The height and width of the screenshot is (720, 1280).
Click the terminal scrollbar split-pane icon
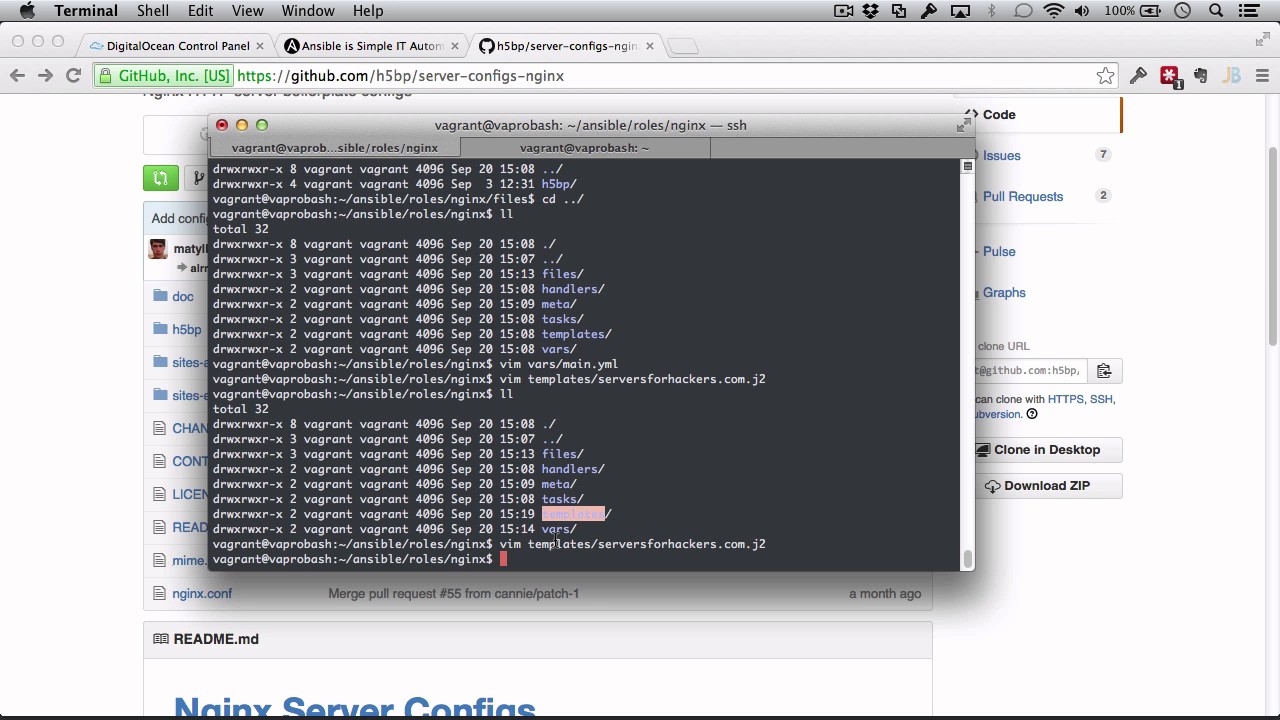[x=967, y=166]
